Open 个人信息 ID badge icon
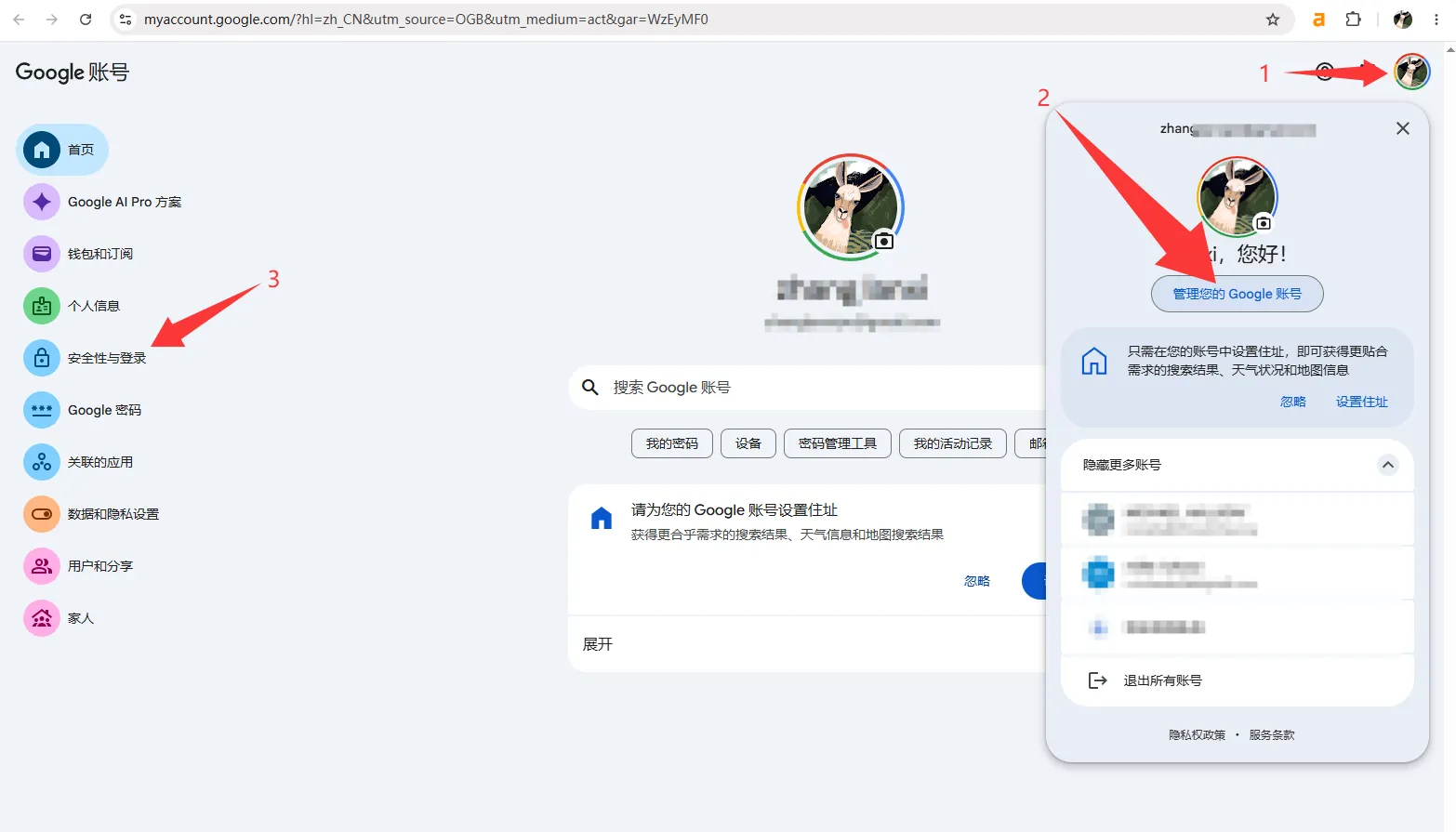This screenshot has height=832, width=1456. click(42, 306)
